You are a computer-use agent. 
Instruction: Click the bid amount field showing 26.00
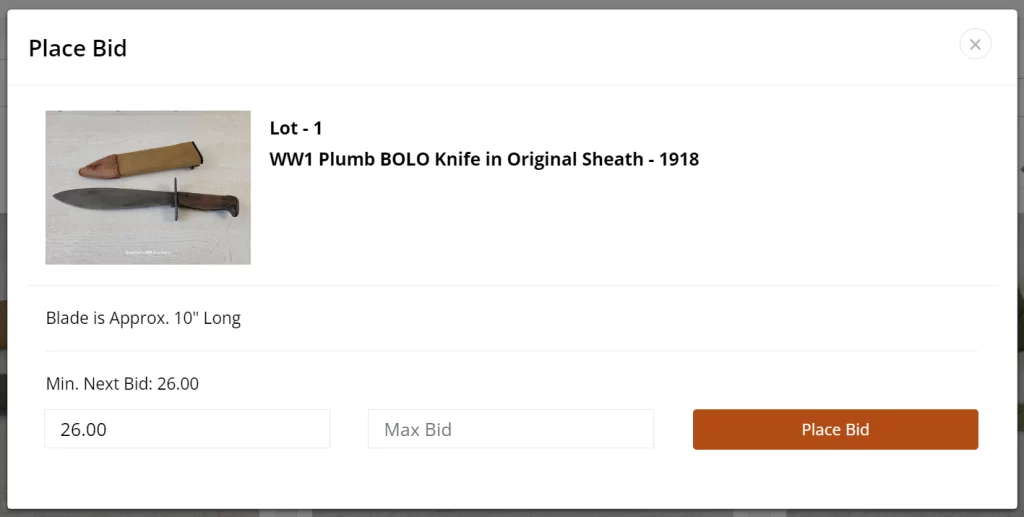(187, 429)
